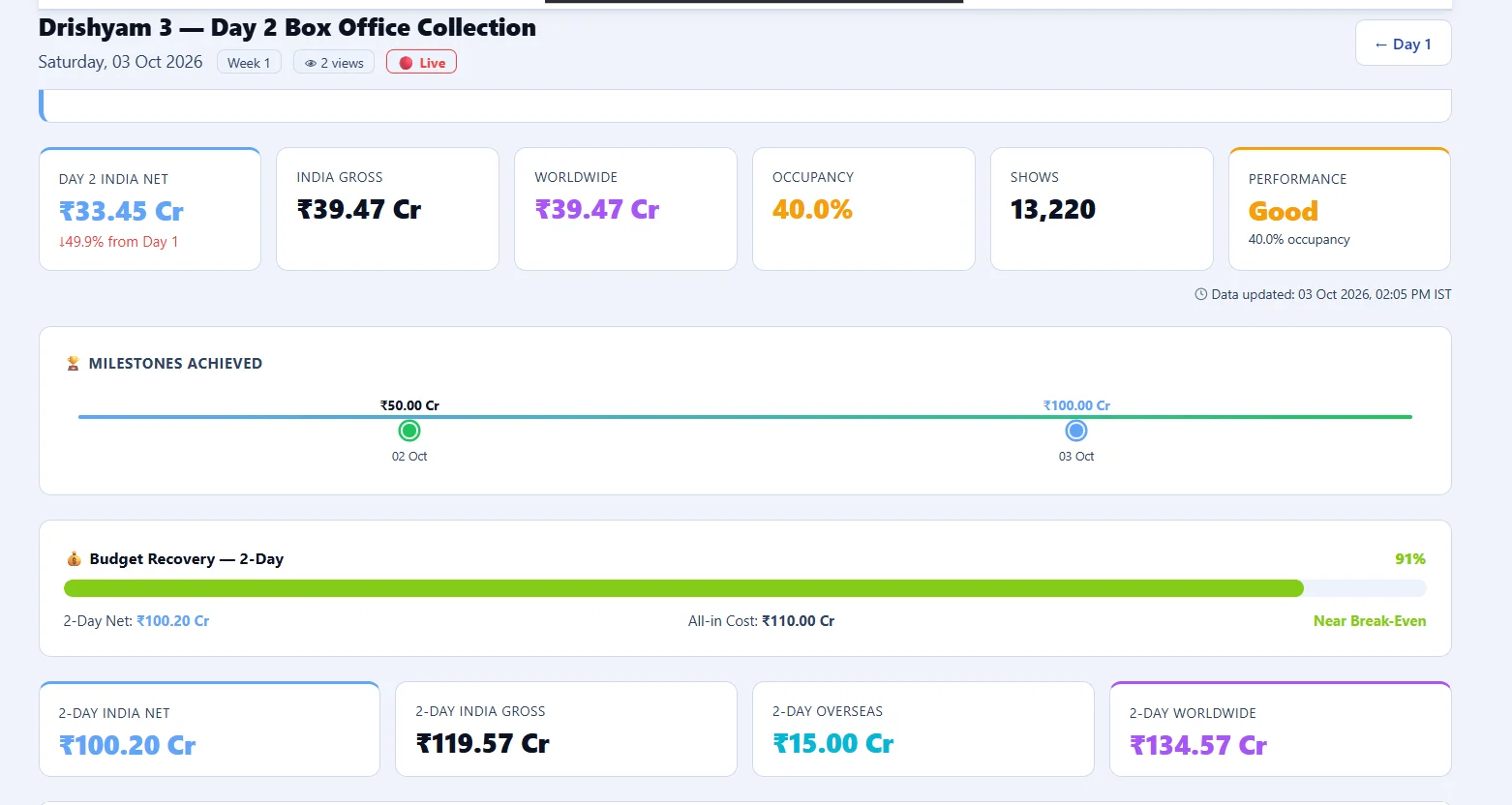Viewport: 1512px width, 805px height.
Task: Click the Worldwide ₹39.47 Cr value
Action: tap(597, 210)
